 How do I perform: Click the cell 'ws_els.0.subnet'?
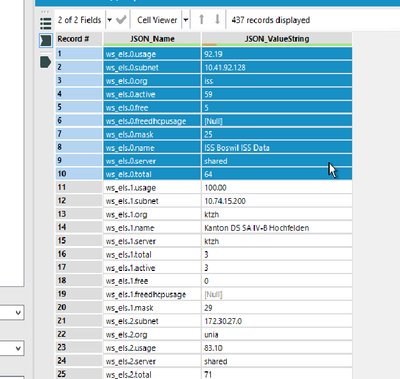(x=152, y=67)
